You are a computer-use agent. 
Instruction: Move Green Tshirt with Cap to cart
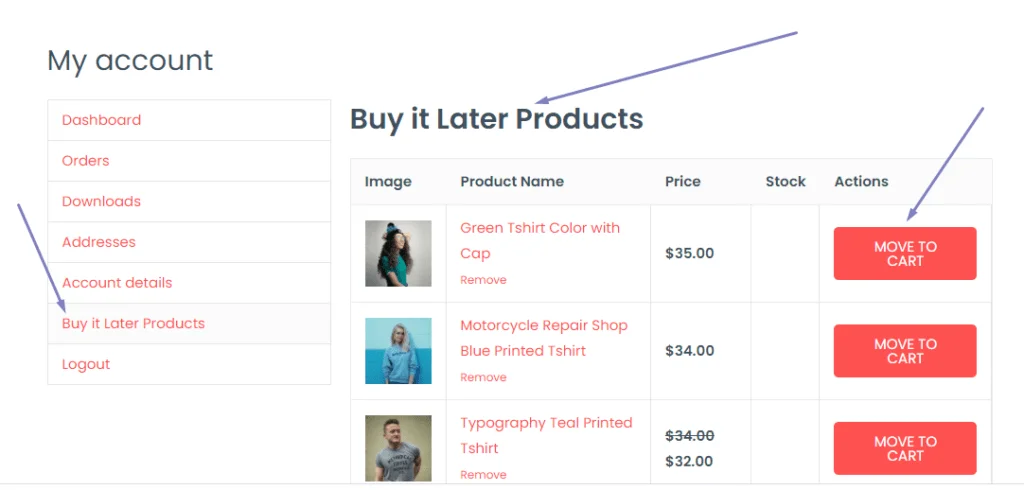[904, 254]
